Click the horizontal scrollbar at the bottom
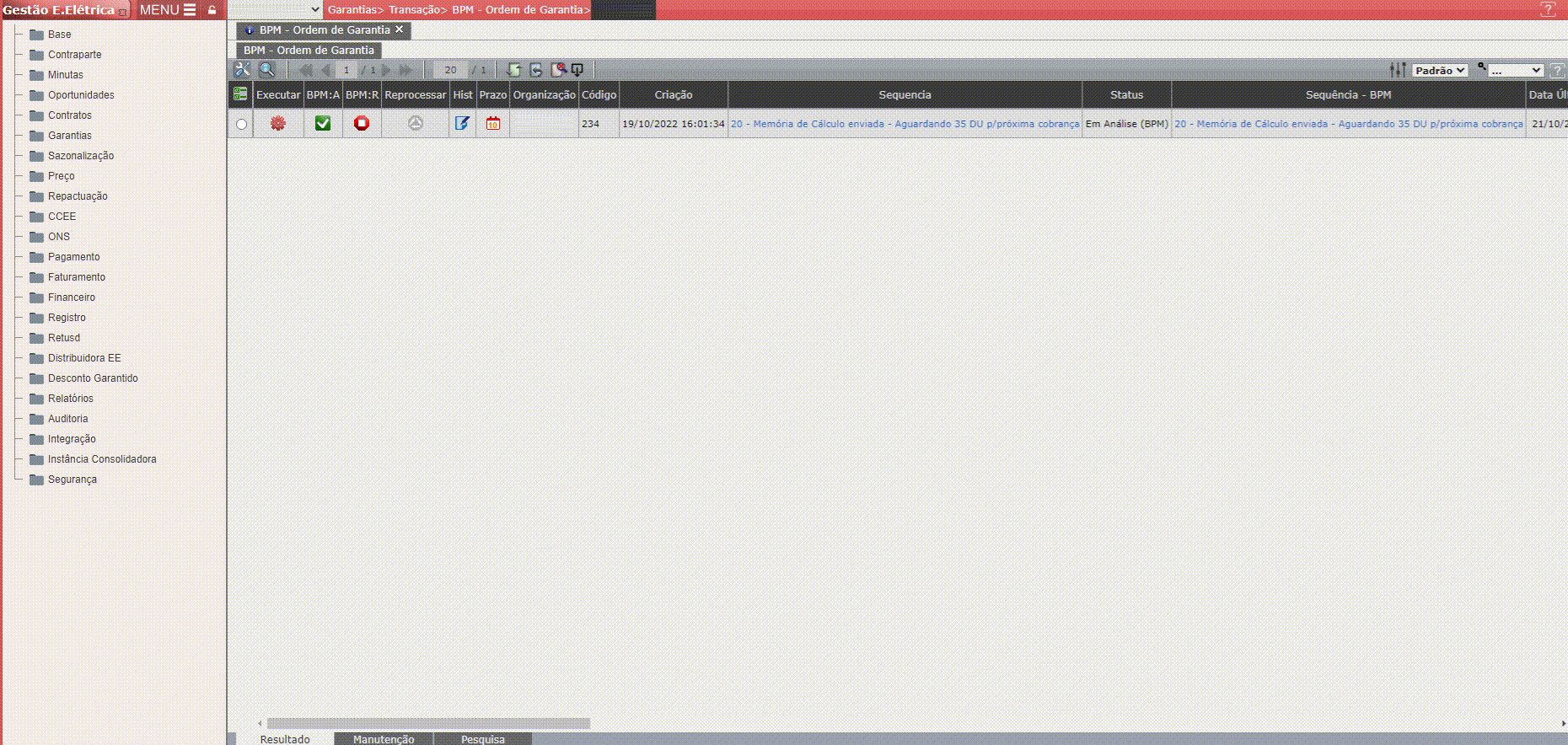 point(428,723)
